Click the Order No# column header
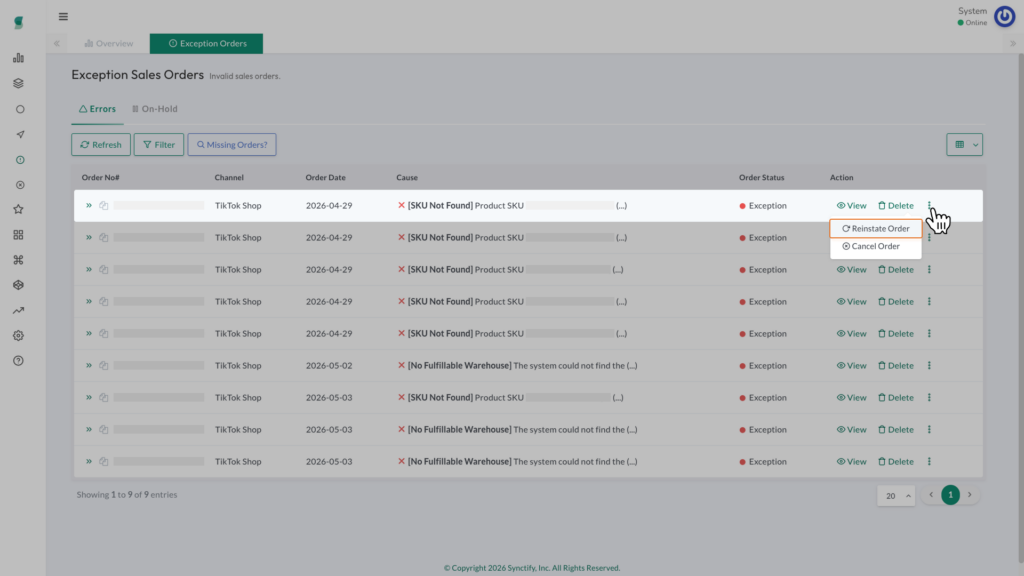Image resolution: width=1024 pixels, height=576 pixels. 101,178
